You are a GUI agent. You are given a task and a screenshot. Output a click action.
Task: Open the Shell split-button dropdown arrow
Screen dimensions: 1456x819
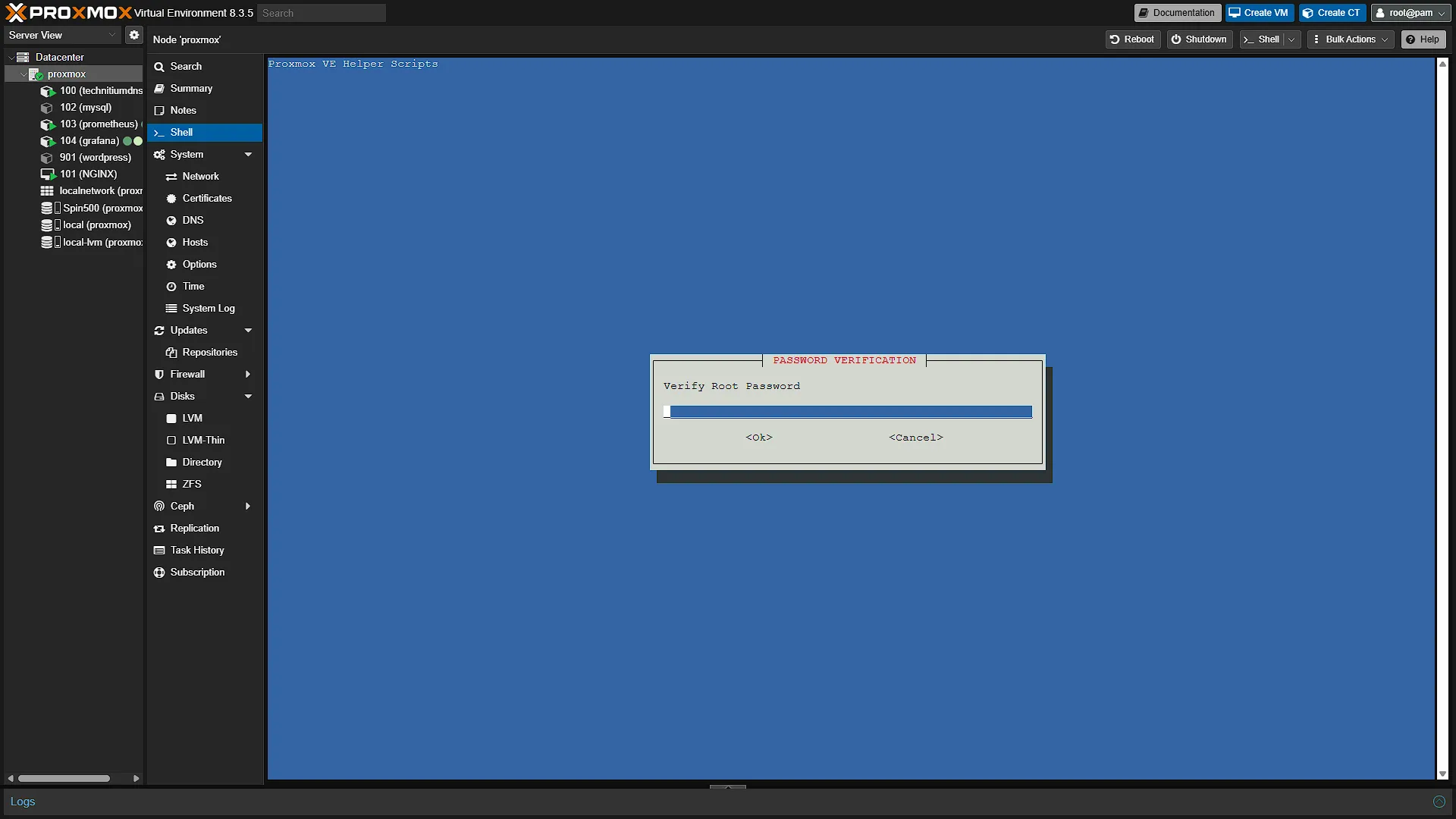[1291, 39]
